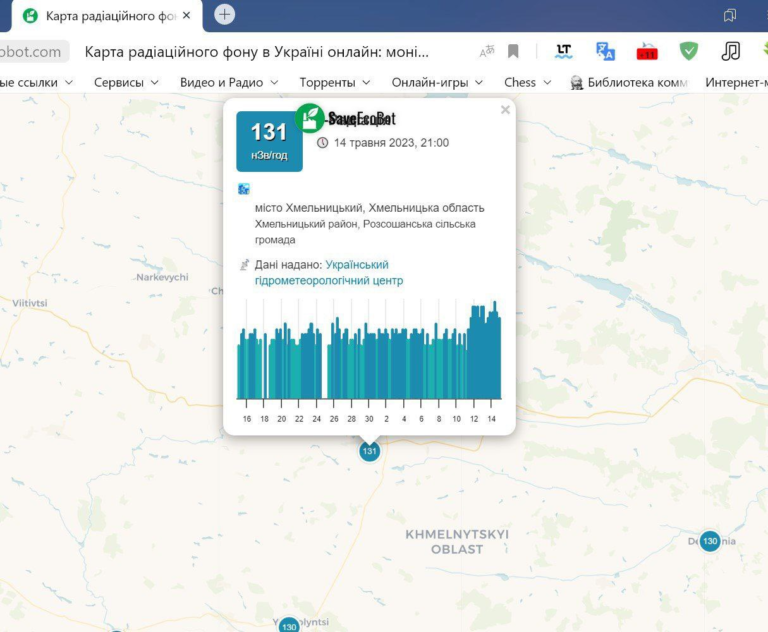Open the translate extension icon

point(605,52)
